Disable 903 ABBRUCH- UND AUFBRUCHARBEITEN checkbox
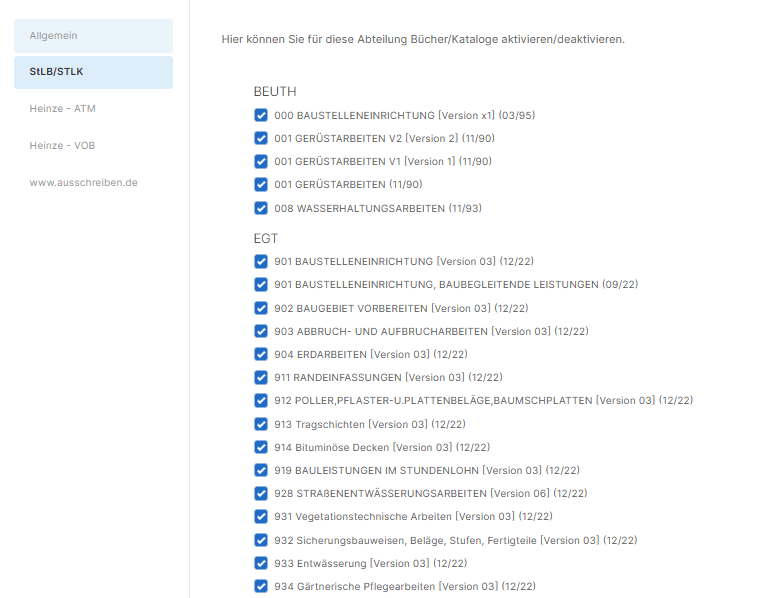This screenshot has height=598, width=768. click(261, 331)
